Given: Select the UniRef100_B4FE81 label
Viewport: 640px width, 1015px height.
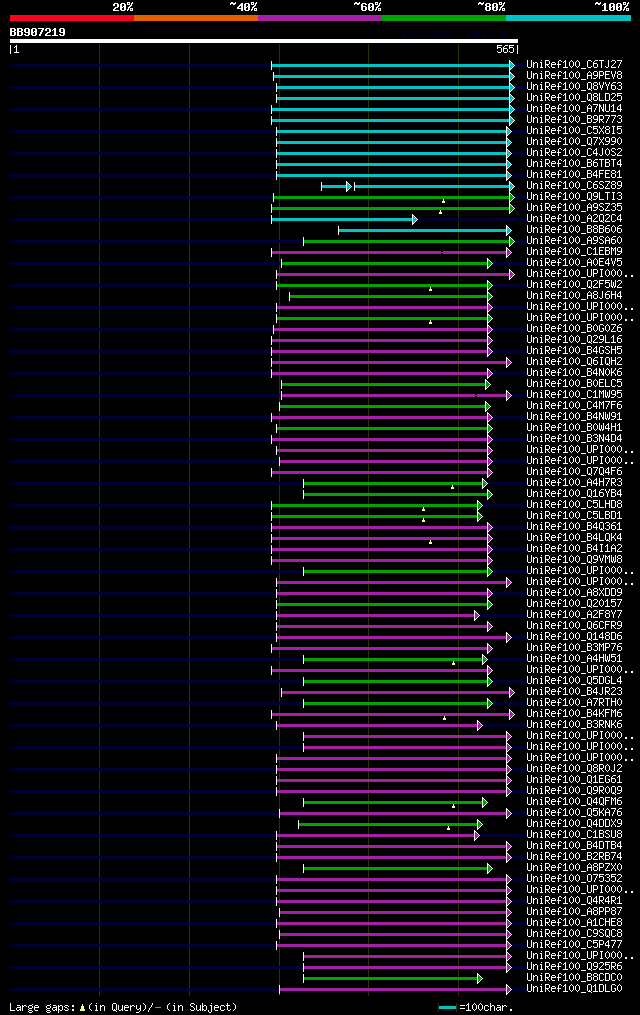Looking at the screenshot, I should (574, 175).
